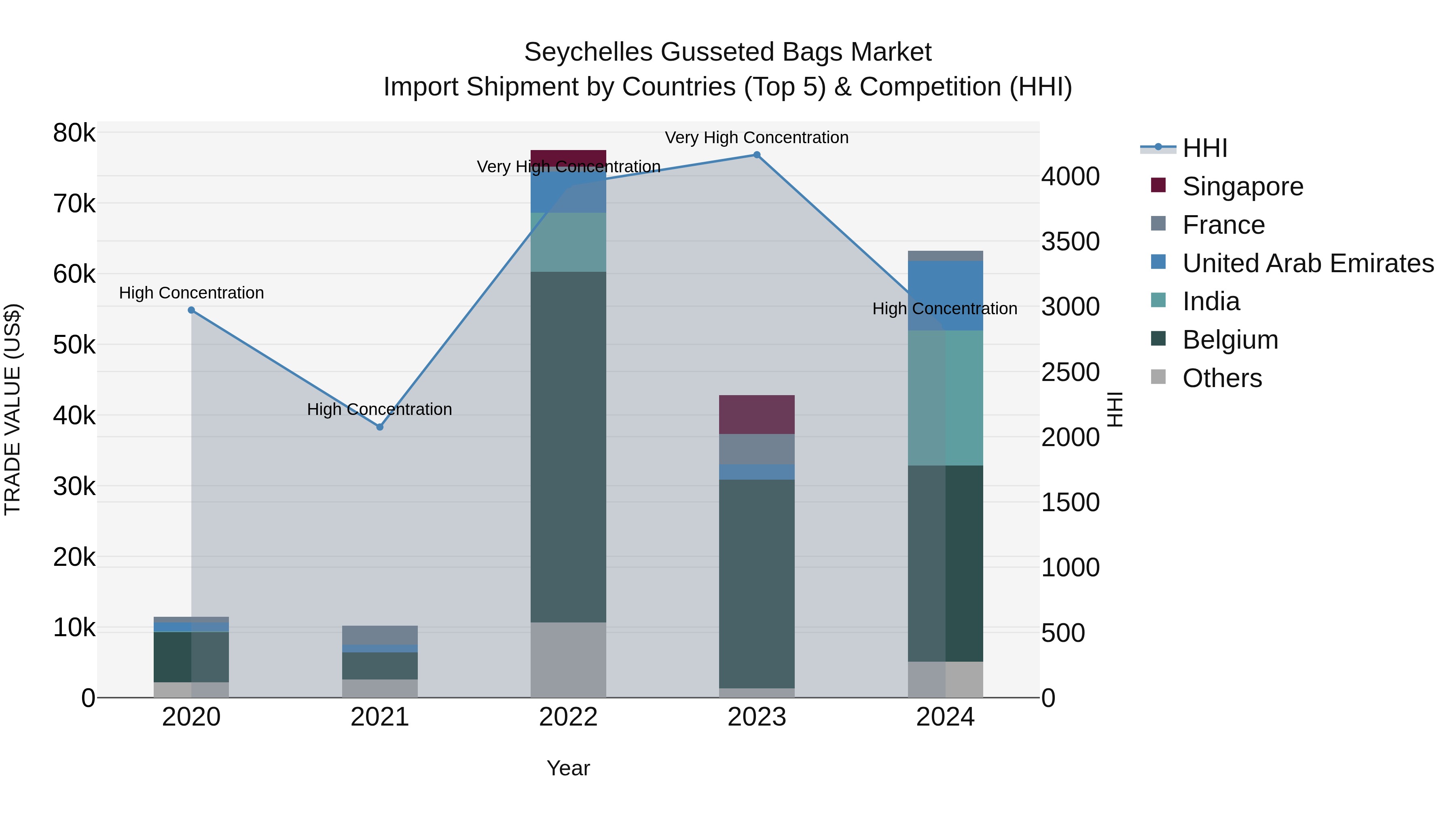This screenshot has height=819, width=1456.
Task: Click the Singapore maroon legend swatch
Action: coord(1158,185)
